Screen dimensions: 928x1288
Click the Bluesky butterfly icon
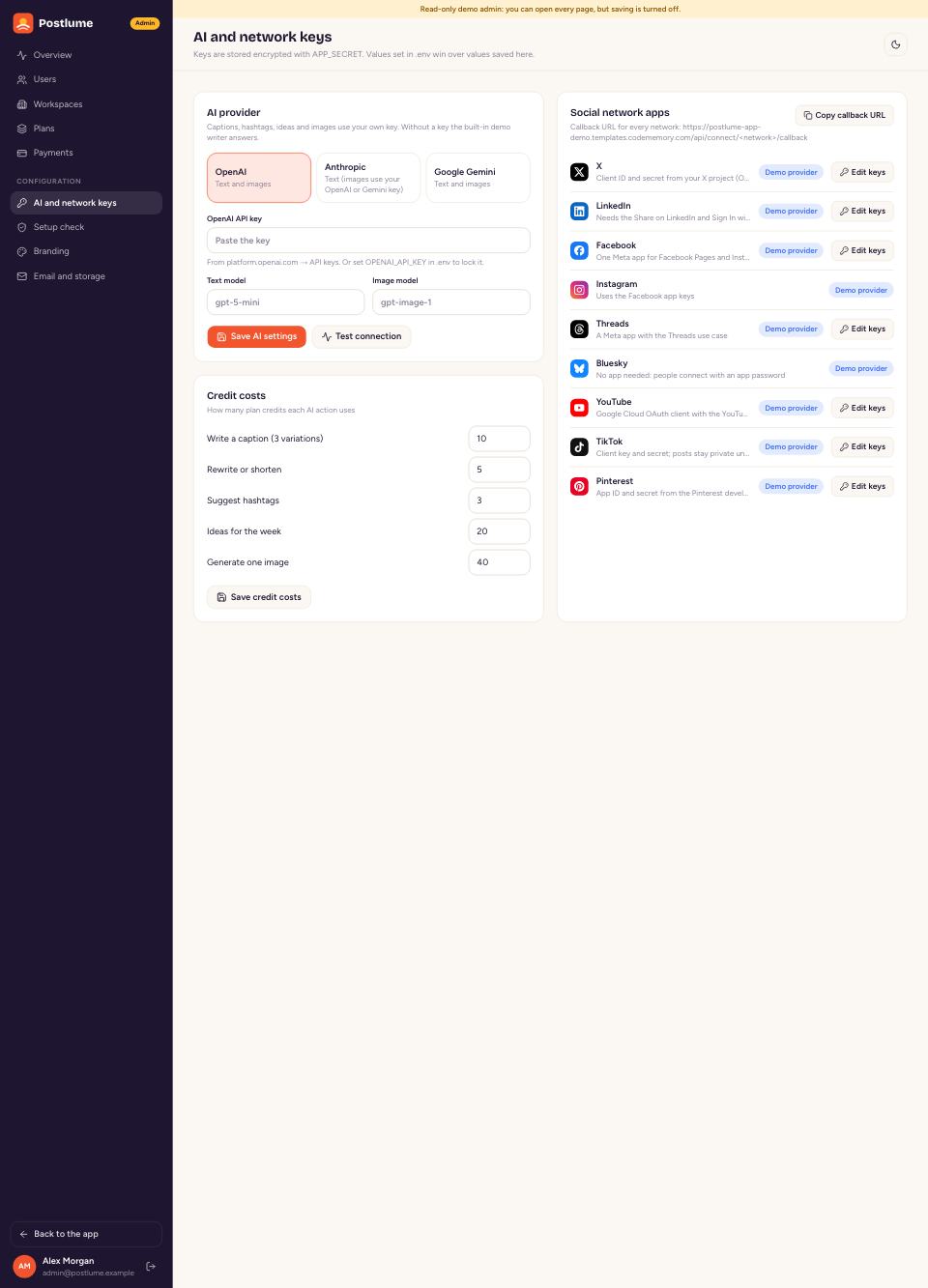[579, 368]
